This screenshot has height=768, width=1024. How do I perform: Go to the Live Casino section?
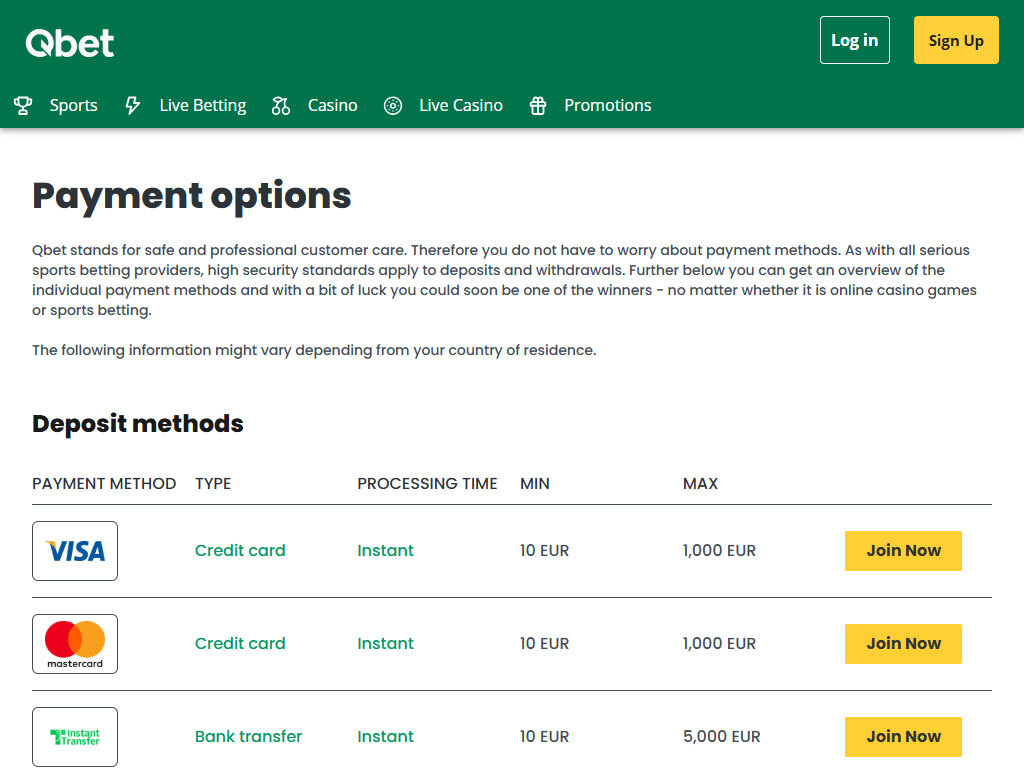coord(460,105)
